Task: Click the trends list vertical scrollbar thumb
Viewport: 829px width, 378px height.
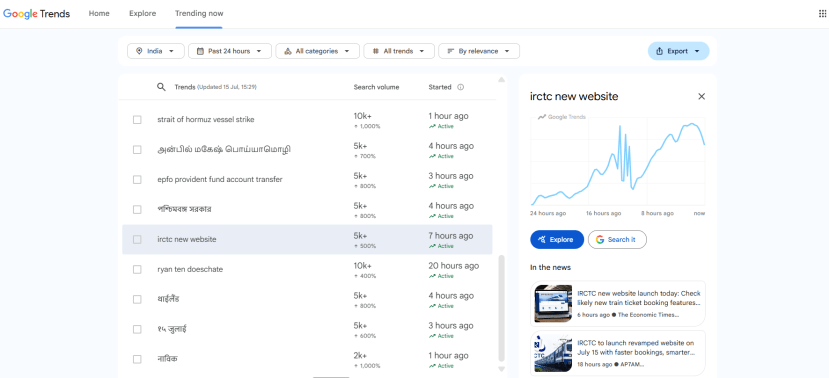Action: [501, 308]
